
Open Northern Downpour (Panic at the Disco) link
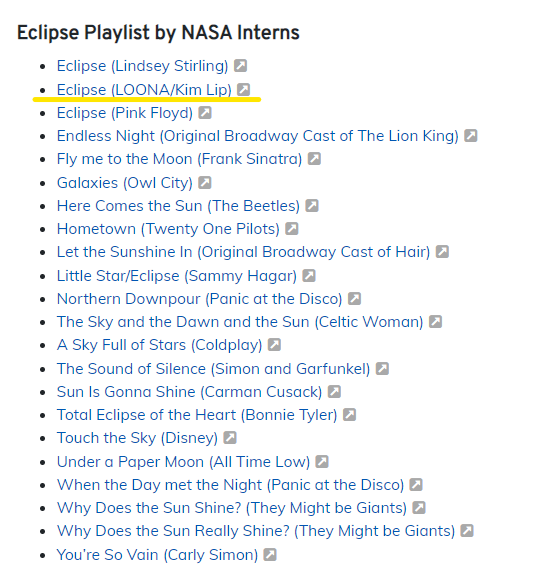[x=200, y=299]
